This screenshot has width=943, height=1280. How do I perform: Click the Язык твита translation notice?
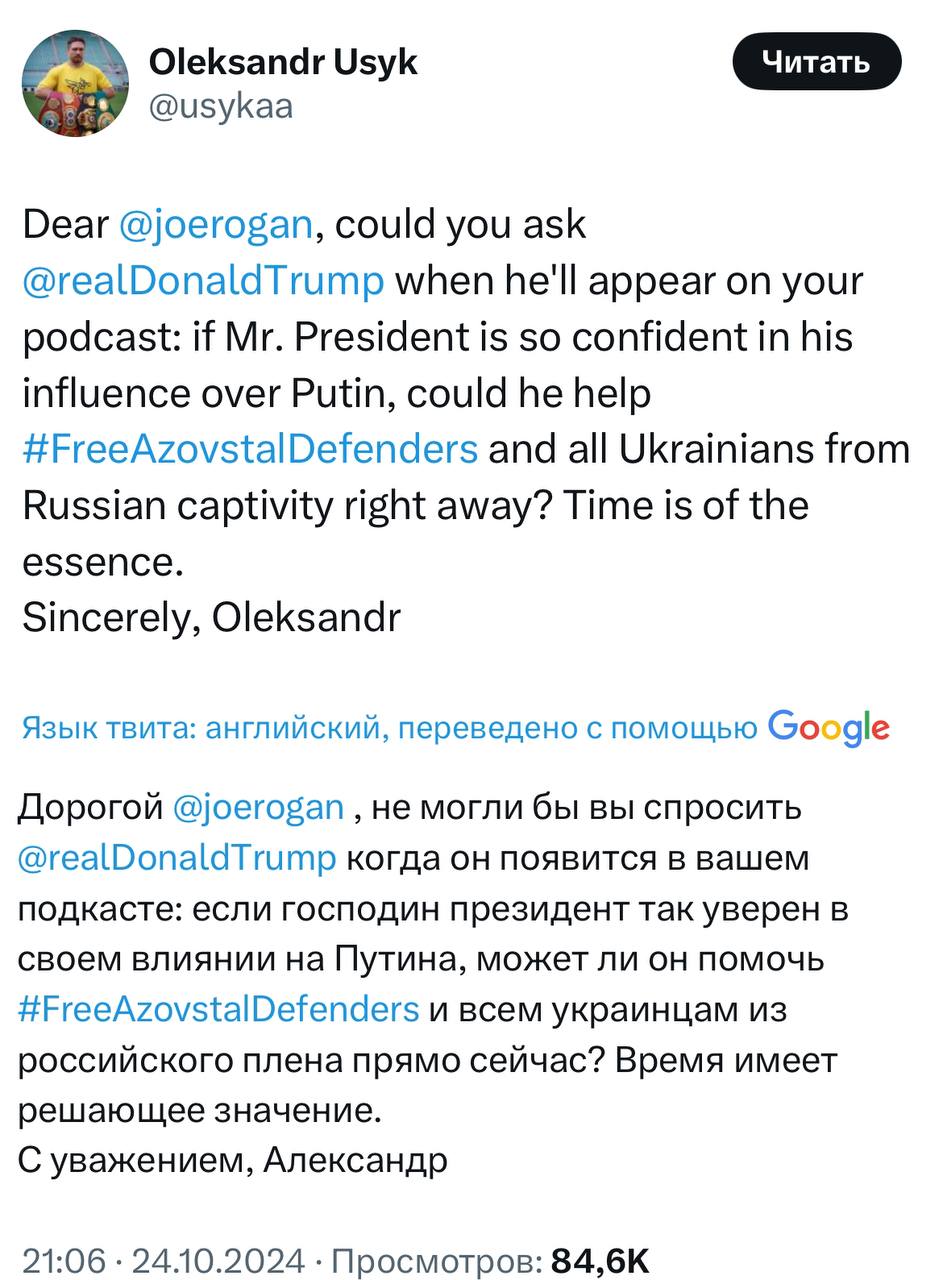[389, 729]
